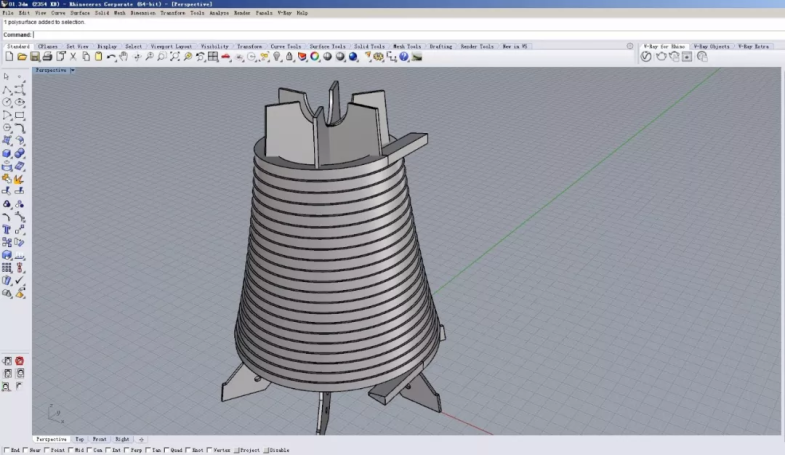Select the Undo arrow icon
The height and width of the screenshot is (455, 785).
(111, 57)
